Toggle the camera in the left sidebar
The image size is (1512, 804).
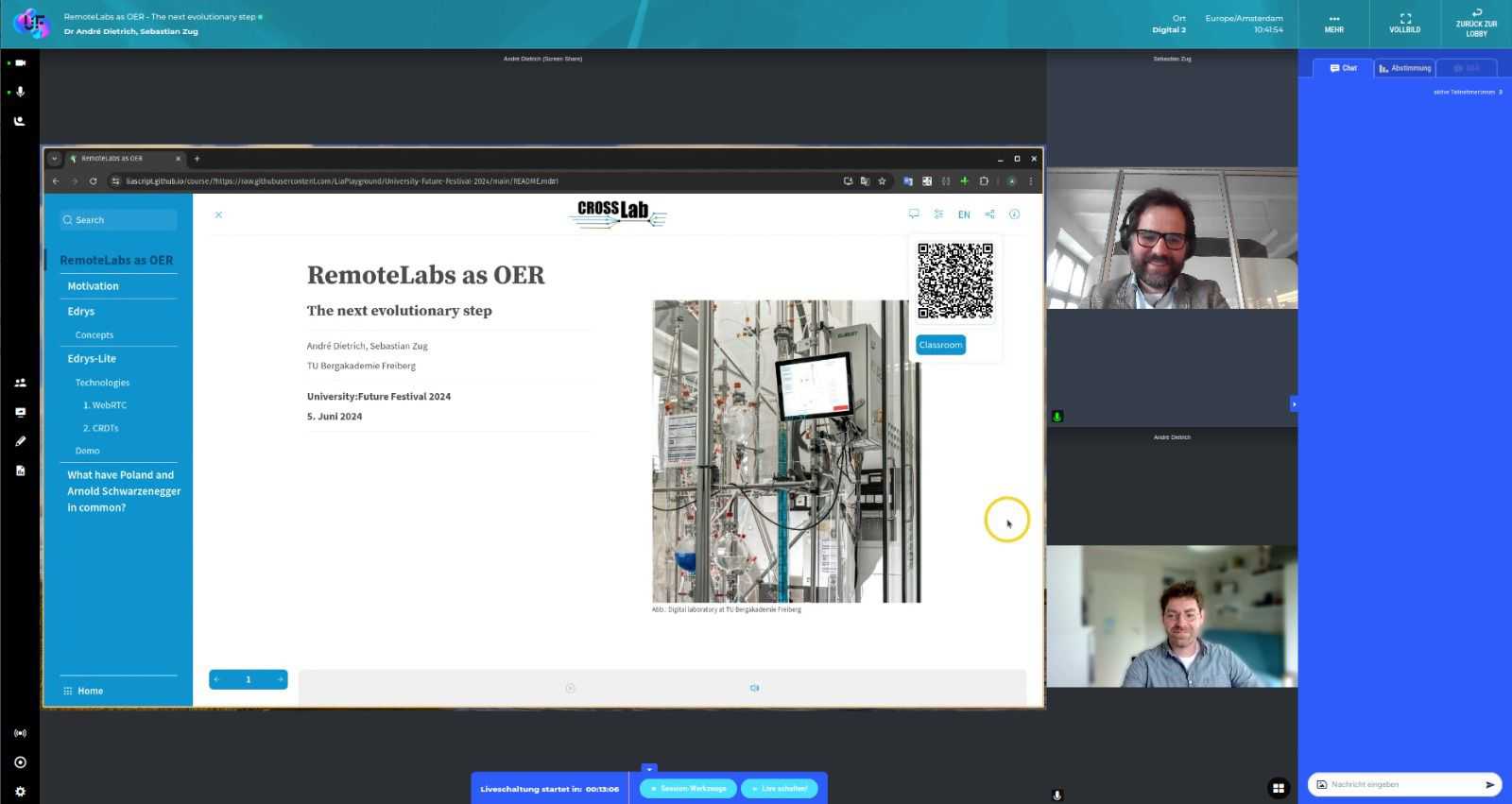point(20,63)
